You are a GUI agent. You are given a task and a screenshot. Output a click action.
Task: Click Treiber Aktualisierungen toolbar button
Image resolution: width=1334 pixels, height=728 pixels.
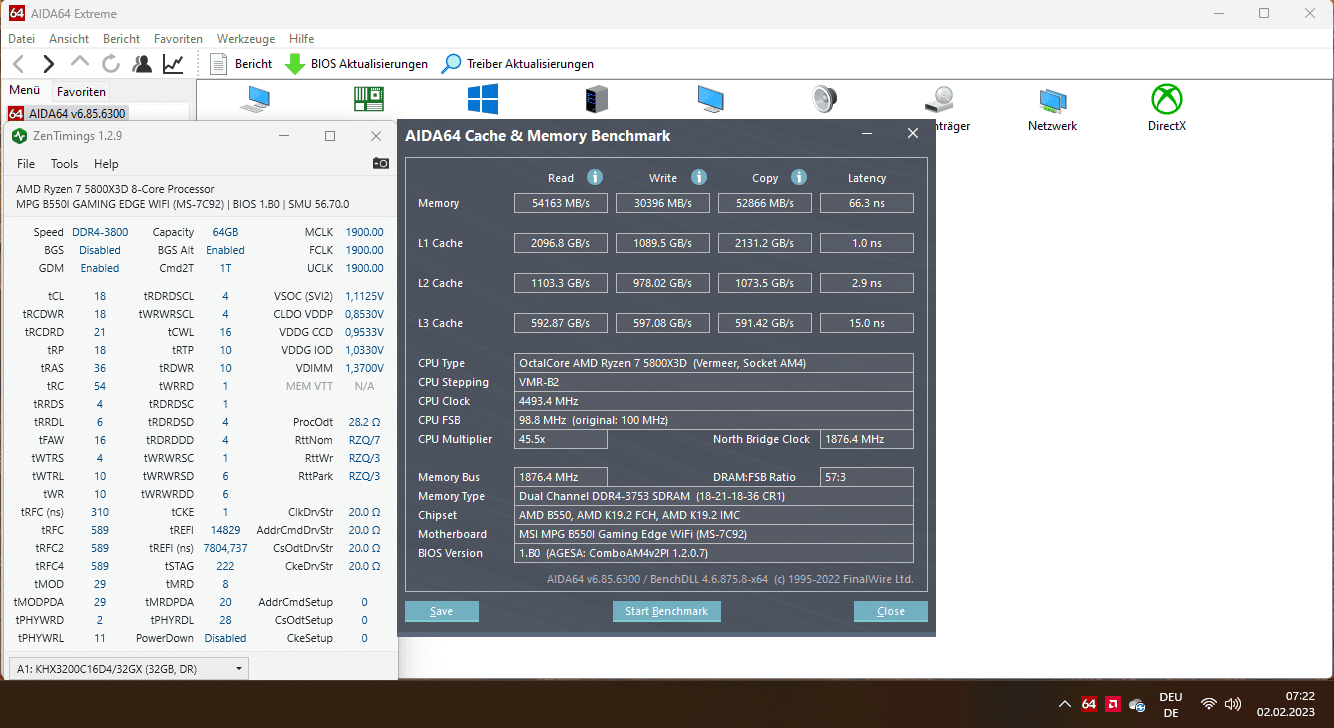click(518, 64)
